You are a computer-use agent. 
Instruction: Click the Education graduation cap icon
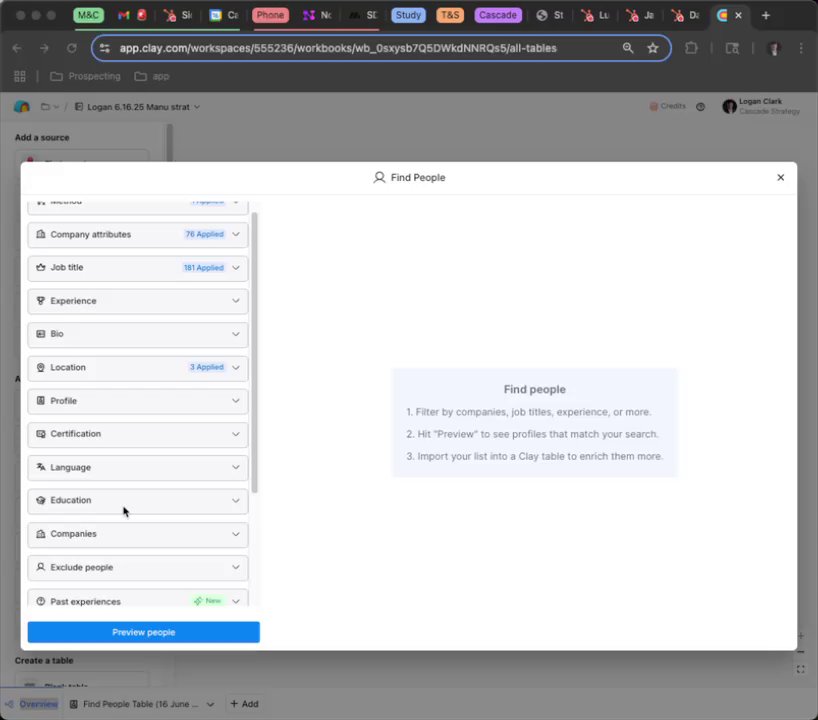[x=41, y=500]
